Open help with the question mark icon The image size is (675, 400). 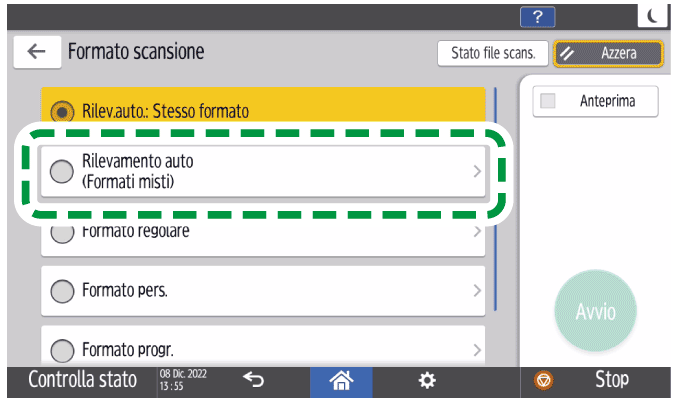(x=537, y=17)
